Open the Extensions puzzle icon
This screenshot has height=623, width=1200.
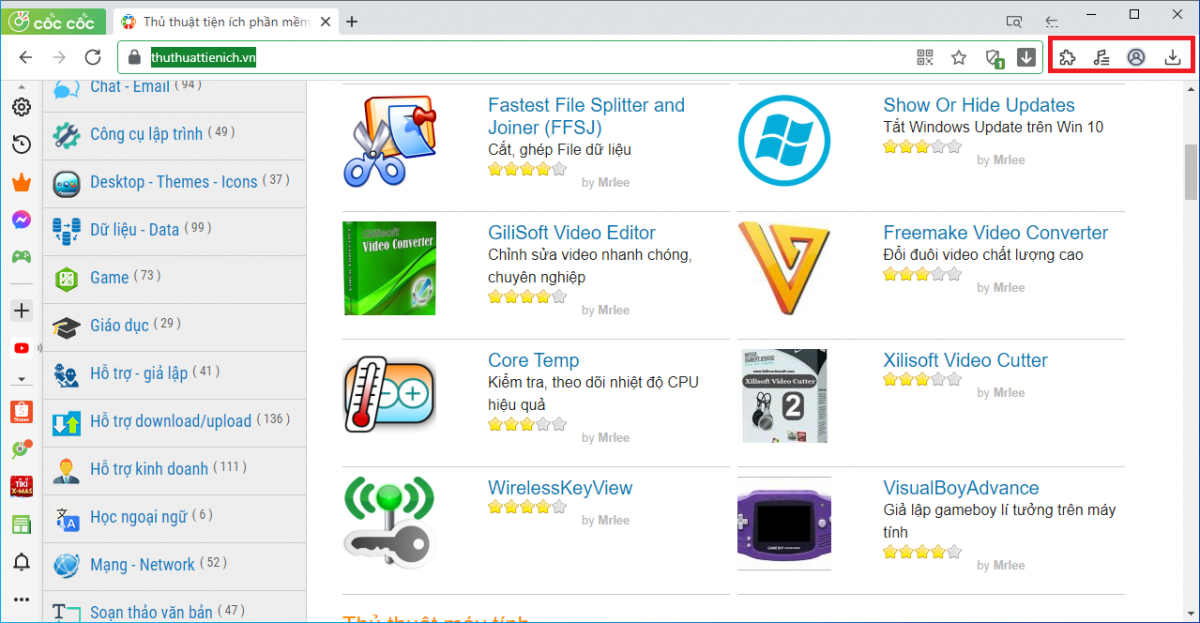(x=1067, y=57)
